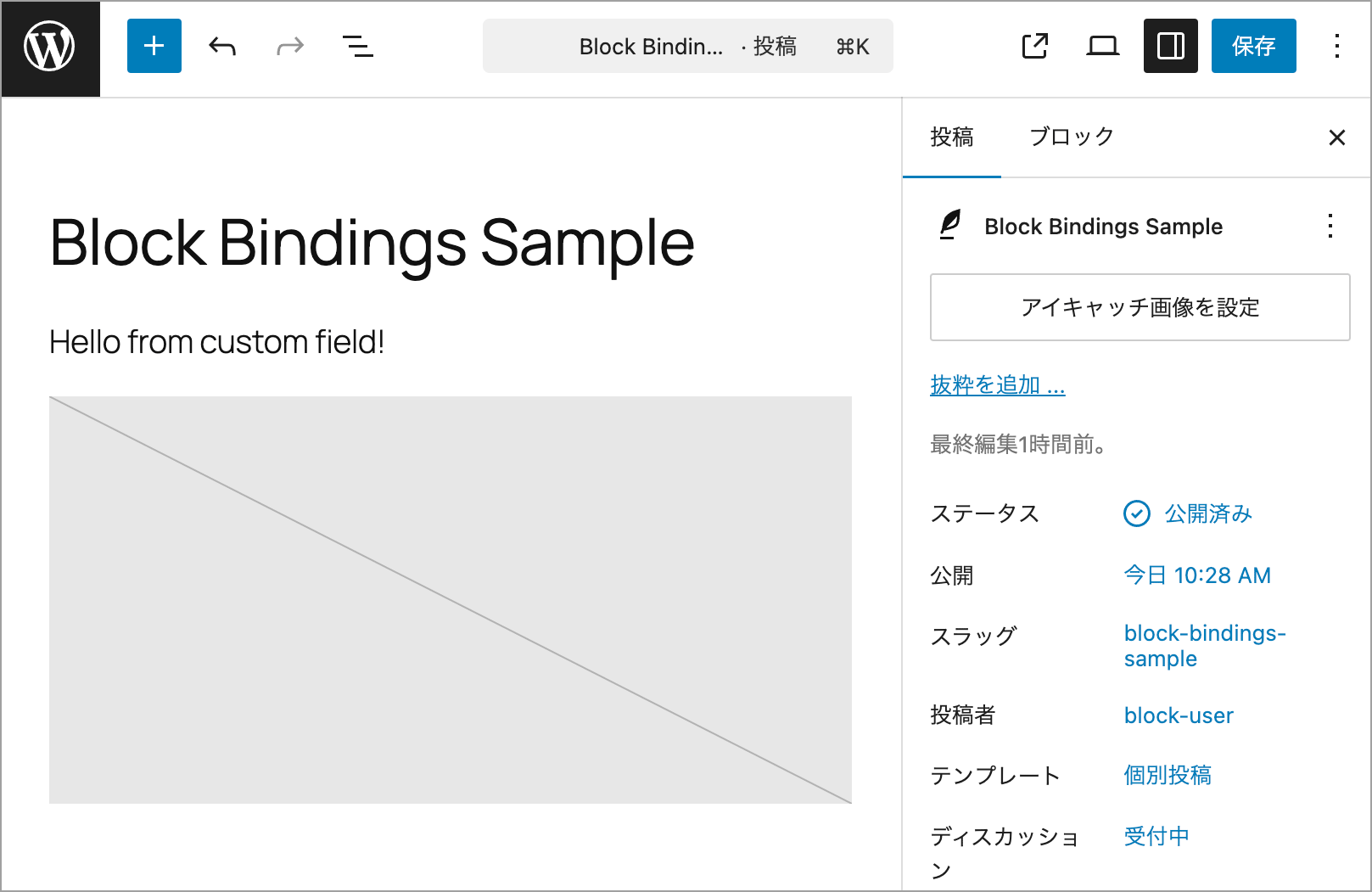Close the settings sidebar
This screenshot has height=892, width=1372.
point(1337,137)
